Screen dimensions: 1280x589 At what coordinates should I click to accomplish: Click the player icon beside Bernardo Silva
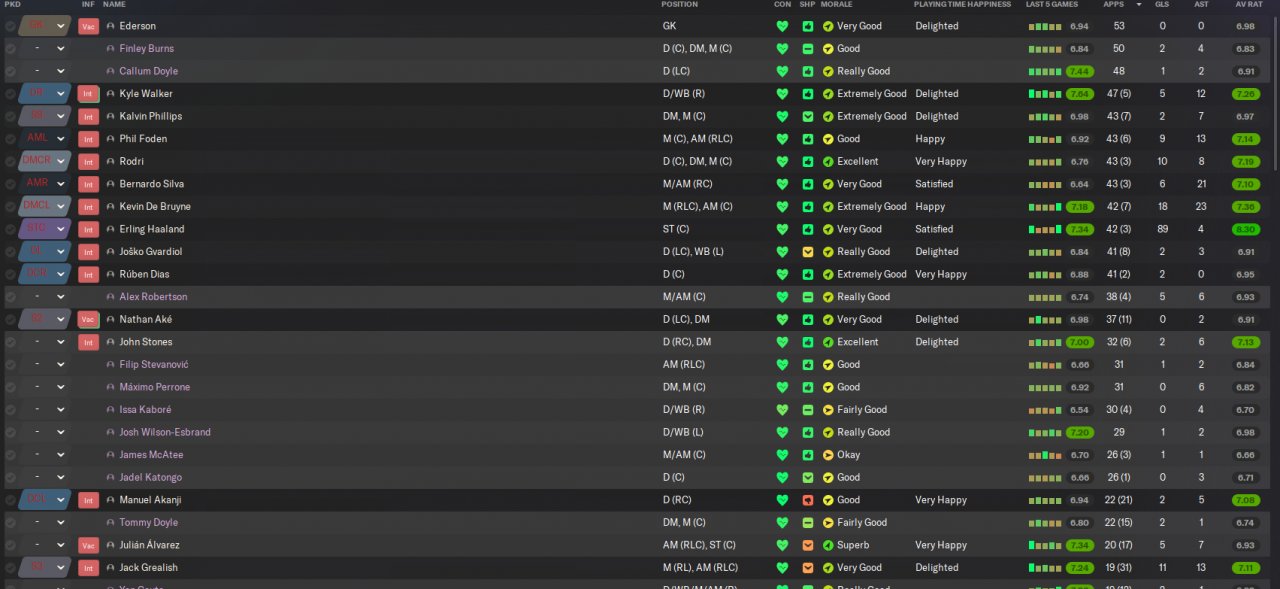tap(110, 184)
